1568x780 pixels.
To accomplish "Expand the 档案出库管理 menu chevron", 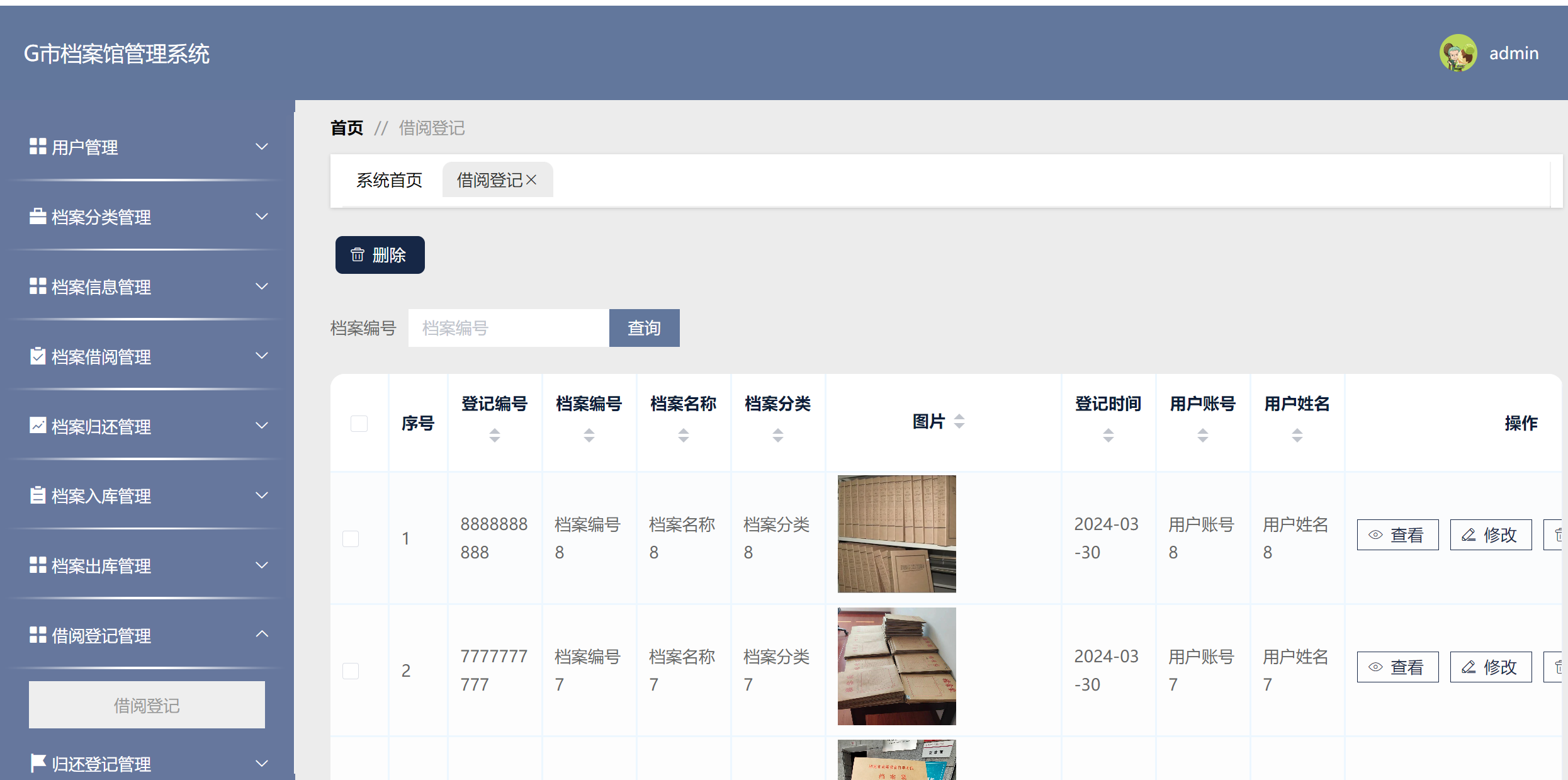I will coord(262,565).
